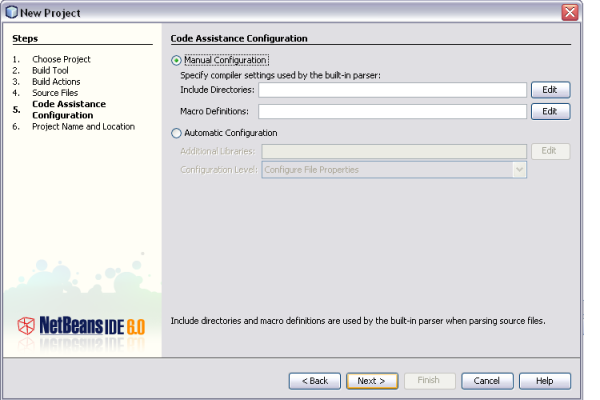
Task: Click the Macro Definitions label
Action: pos(214,111)
